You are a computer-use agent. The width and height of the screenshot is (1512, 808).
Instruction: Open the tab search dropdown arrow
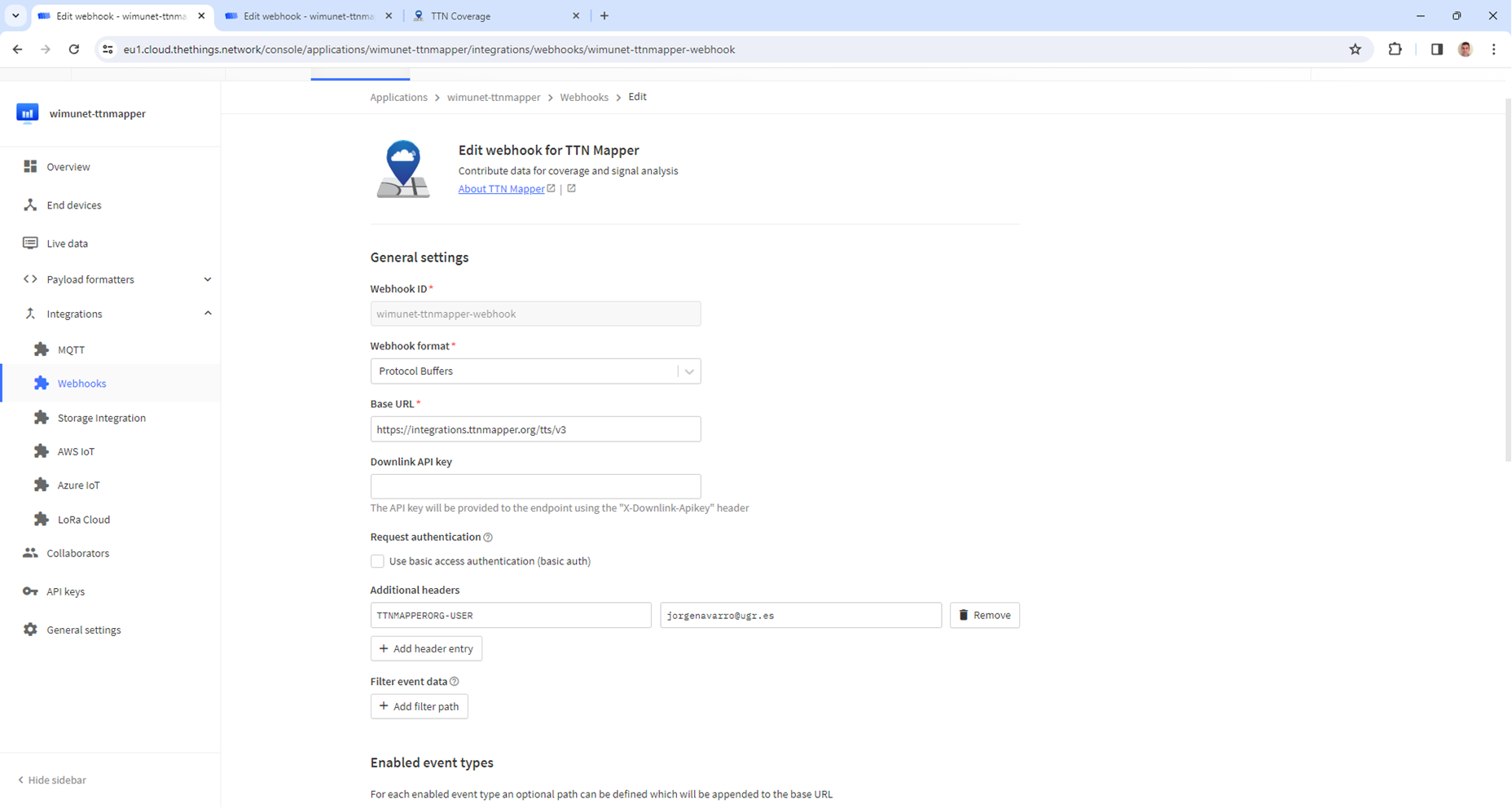tap(15, 15)
